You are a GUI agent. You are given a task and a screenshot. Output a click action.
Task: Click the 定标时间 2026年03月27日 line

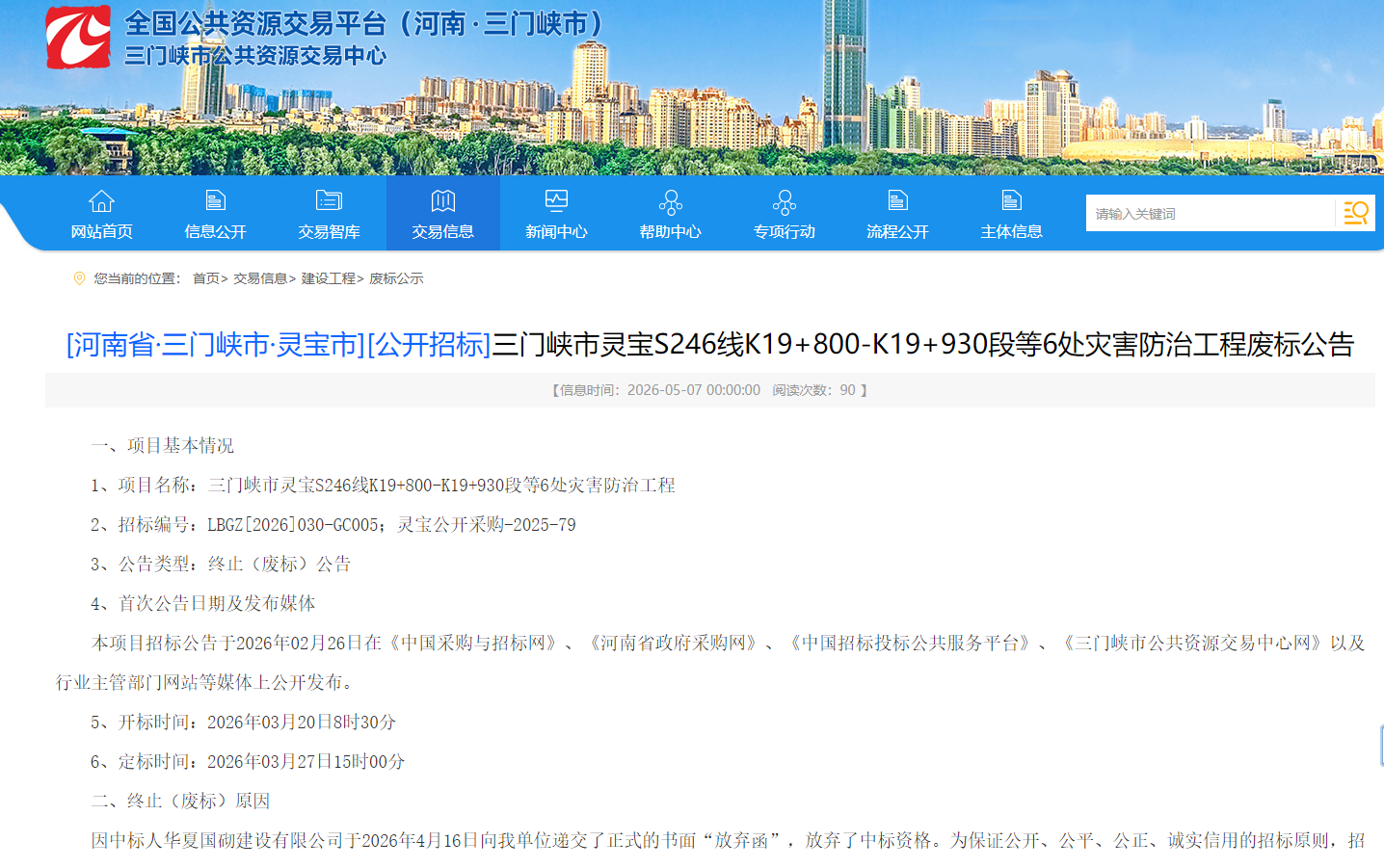pyautogui.click(x=248, y=761)
